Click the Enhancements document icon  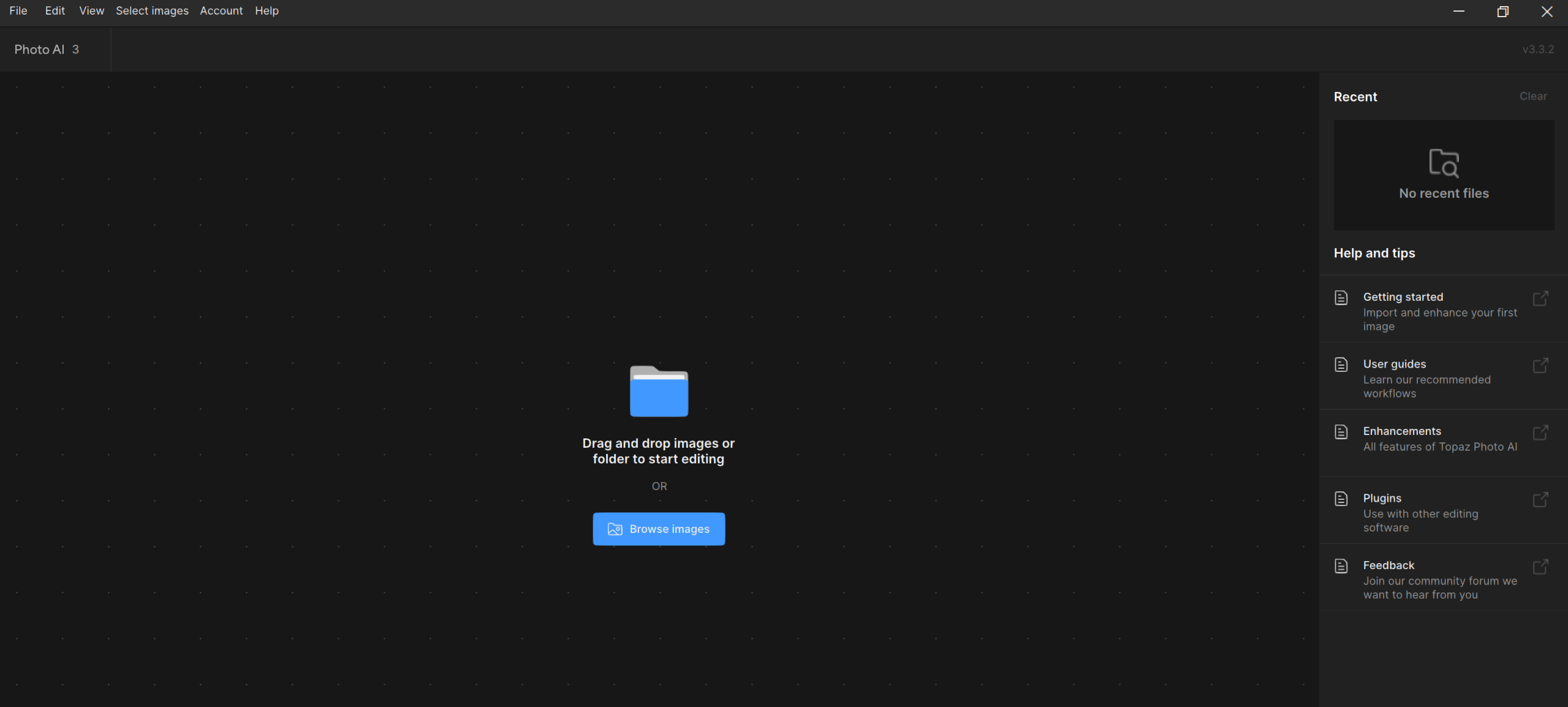tap(1341, 432)
